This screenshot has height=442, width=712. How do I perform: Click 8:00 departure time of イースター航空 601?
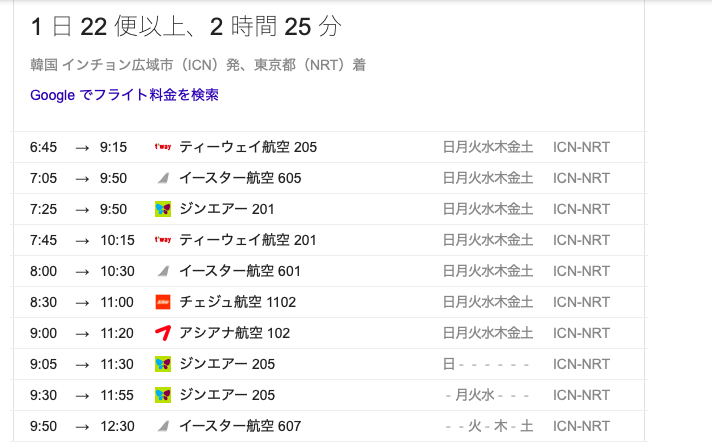pyautogui.click(x=45, y=271)
